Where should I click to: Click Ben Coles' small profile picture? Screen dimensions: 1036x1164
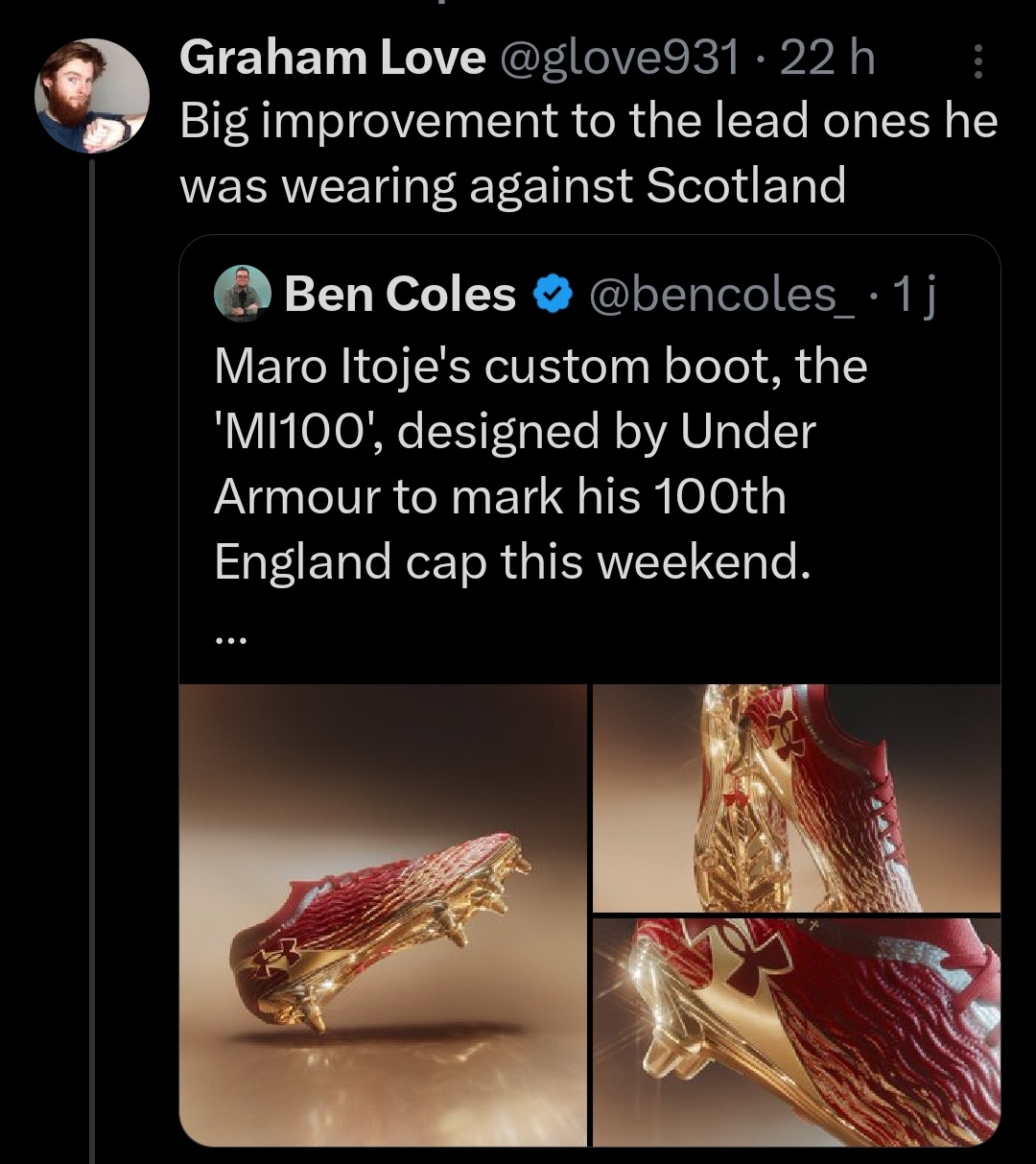(240, 294)
